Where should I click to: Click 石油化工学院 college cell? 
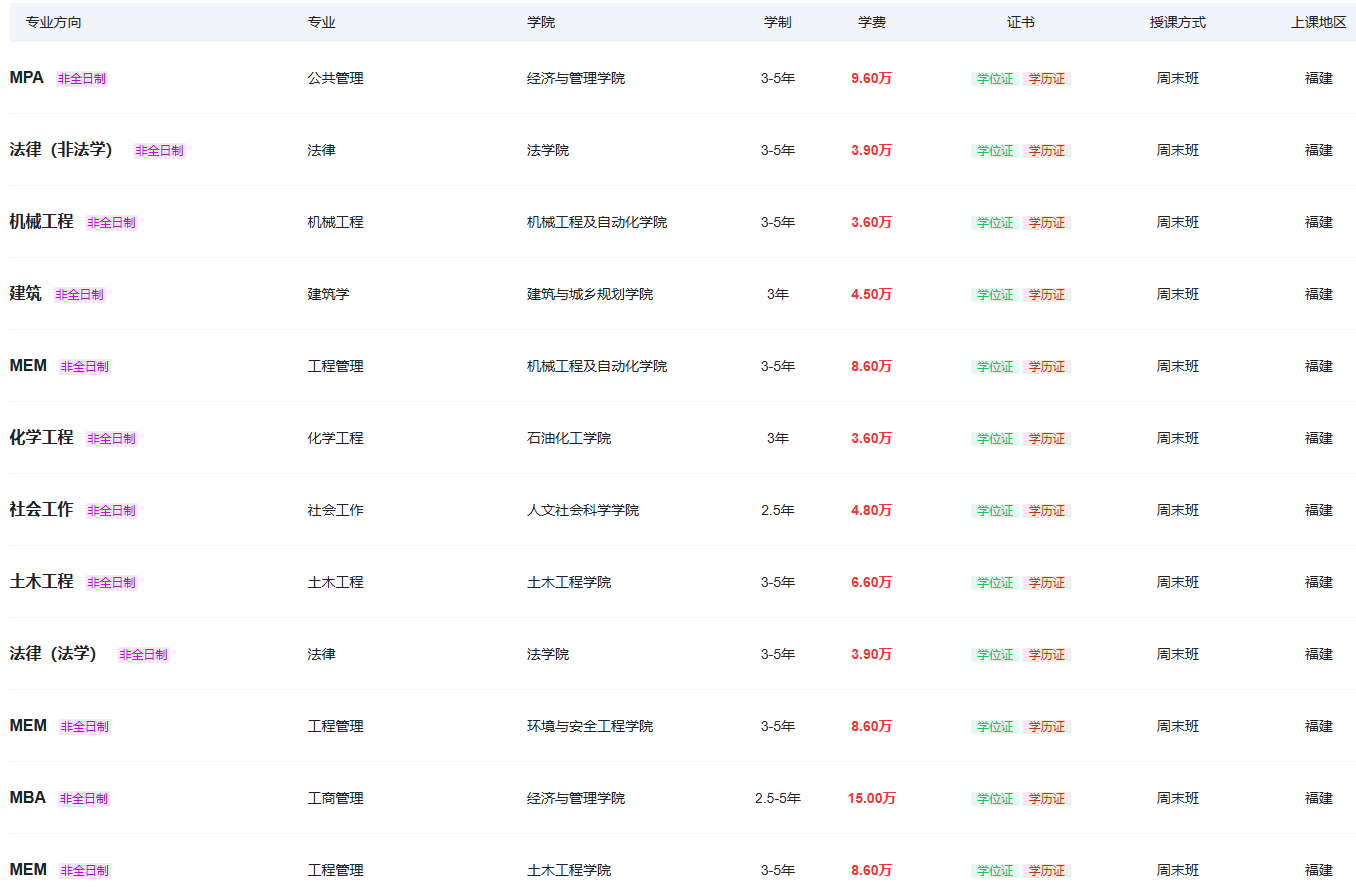pyautogui.click(x=569, y=438)
